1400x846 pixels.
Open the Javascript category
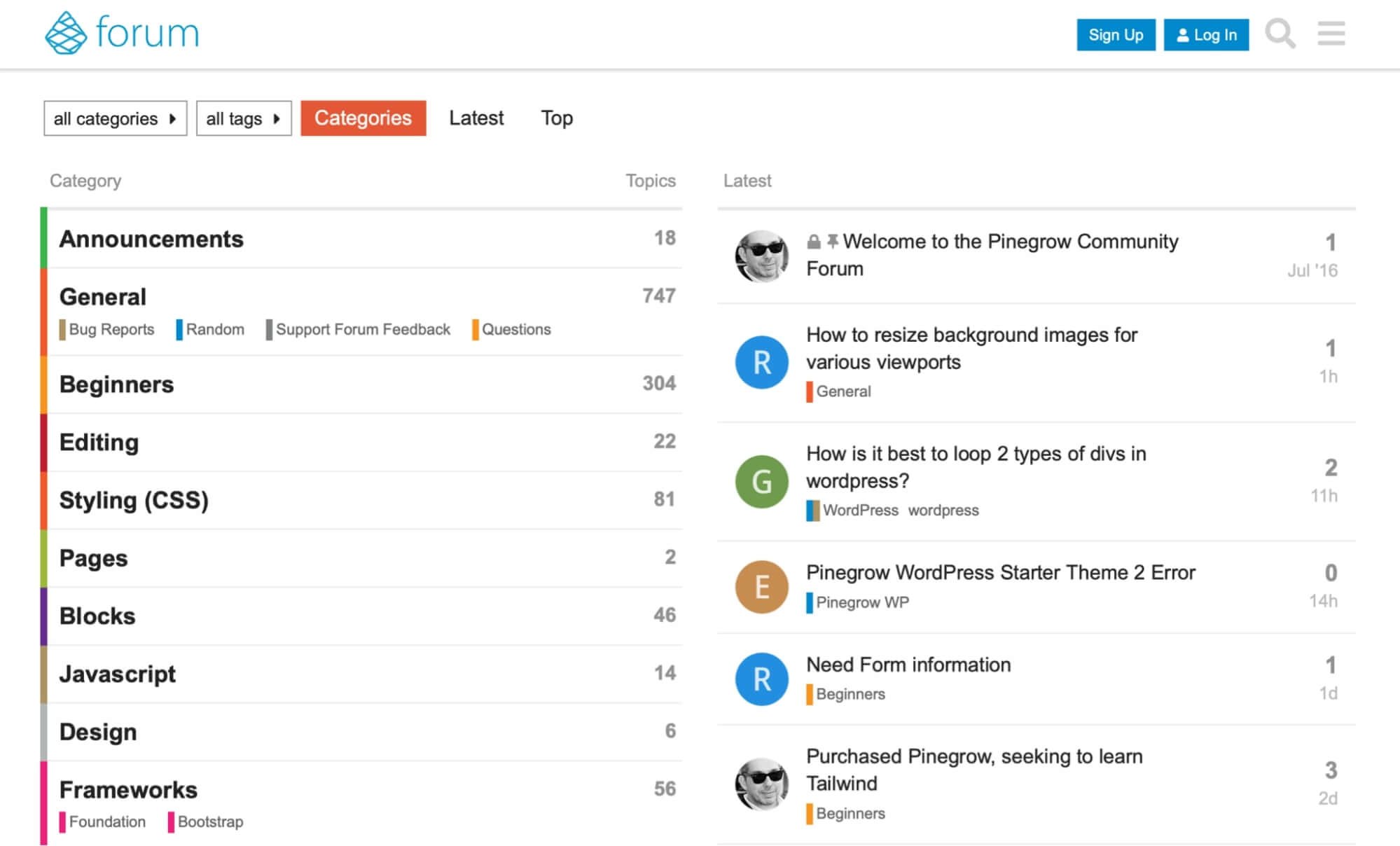pos(118,674)
